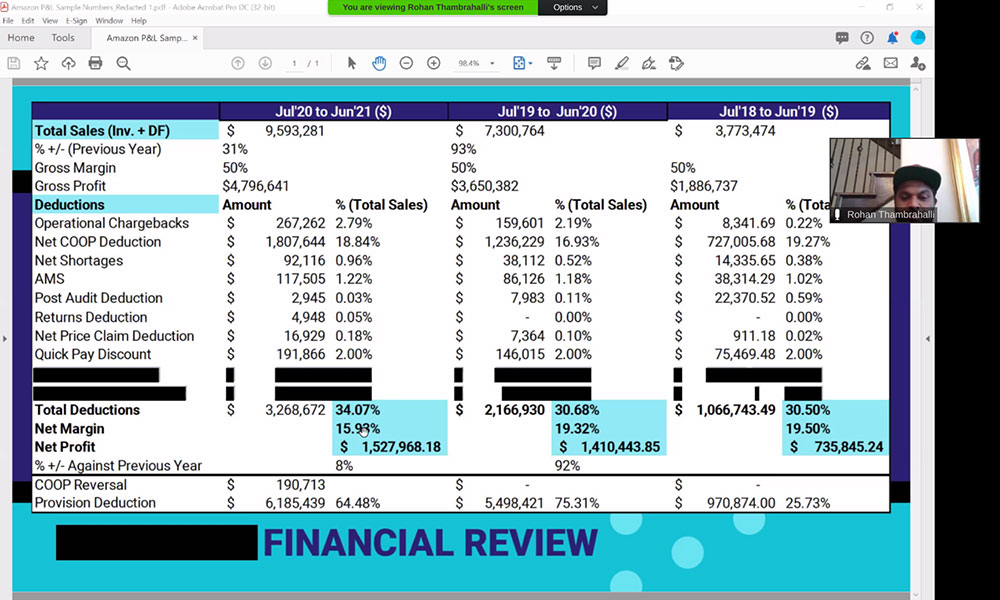Expand the fit page options arrow
The image size is (1000, 600).
(531, 64)
